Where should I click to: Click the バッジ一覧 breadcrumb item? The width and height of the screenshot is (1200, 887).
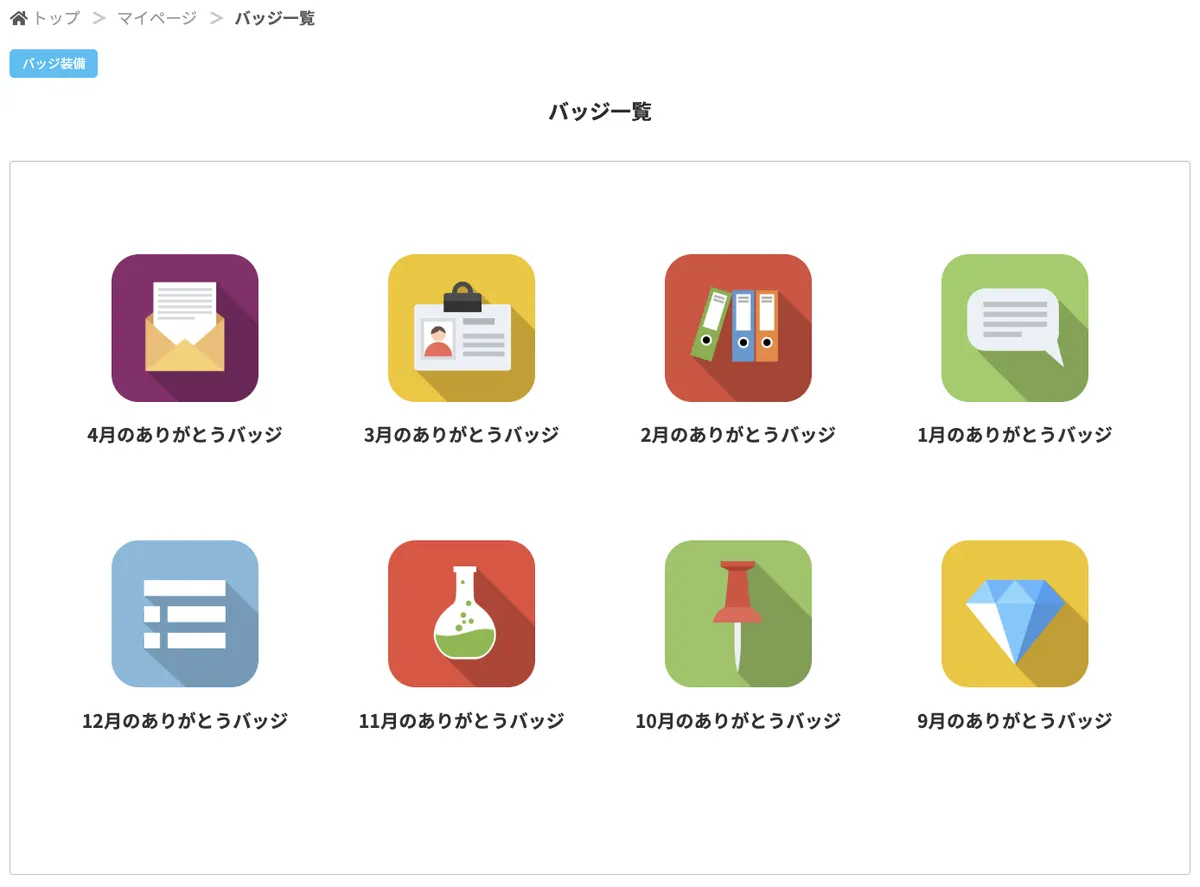(x=275, y=18)
